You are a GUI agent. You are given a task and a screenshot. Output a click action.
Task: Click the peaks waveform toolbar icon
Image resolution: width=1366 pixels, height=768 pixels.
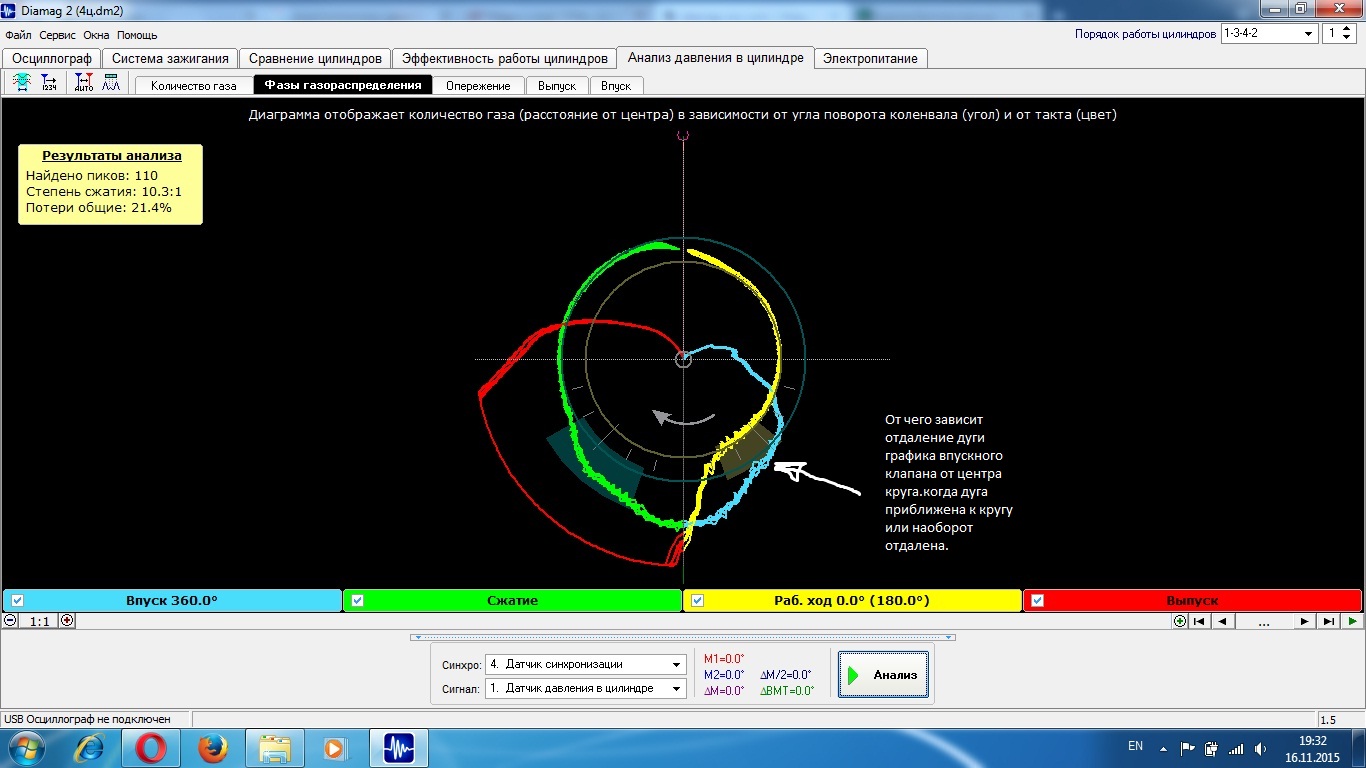pyautogui.click(x=111, y=83)
